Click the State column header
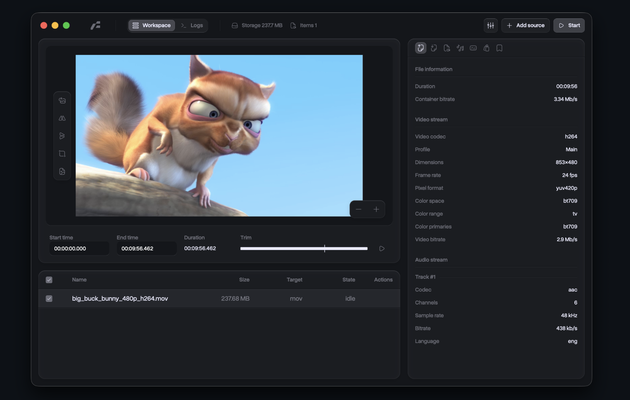This screenshot has height=400, width=630. click(x=349, y=280)
